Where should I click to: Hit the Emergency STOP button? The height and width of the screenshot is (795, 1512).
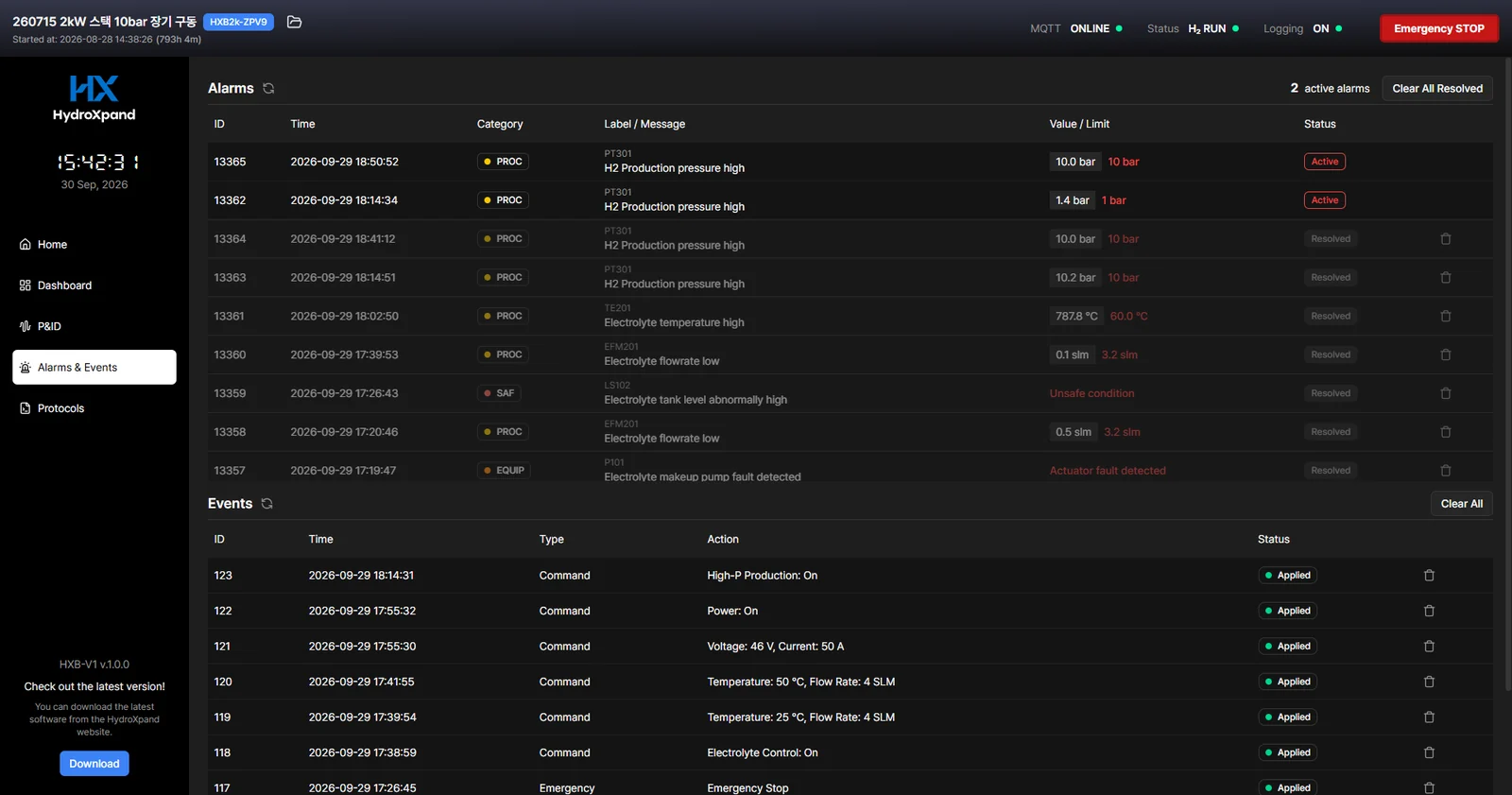1438,28
